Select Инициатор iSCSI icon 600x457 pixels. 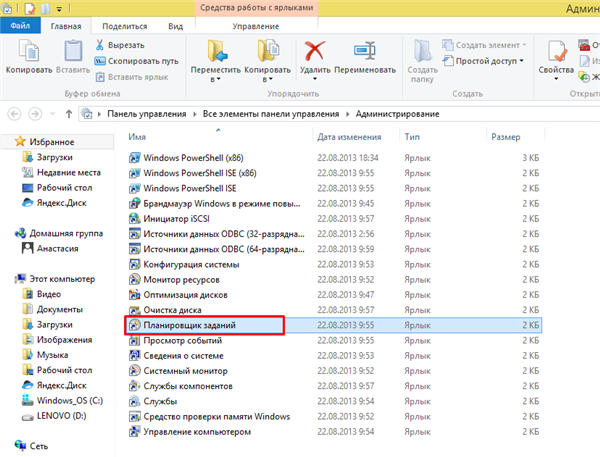pos(134,219)
